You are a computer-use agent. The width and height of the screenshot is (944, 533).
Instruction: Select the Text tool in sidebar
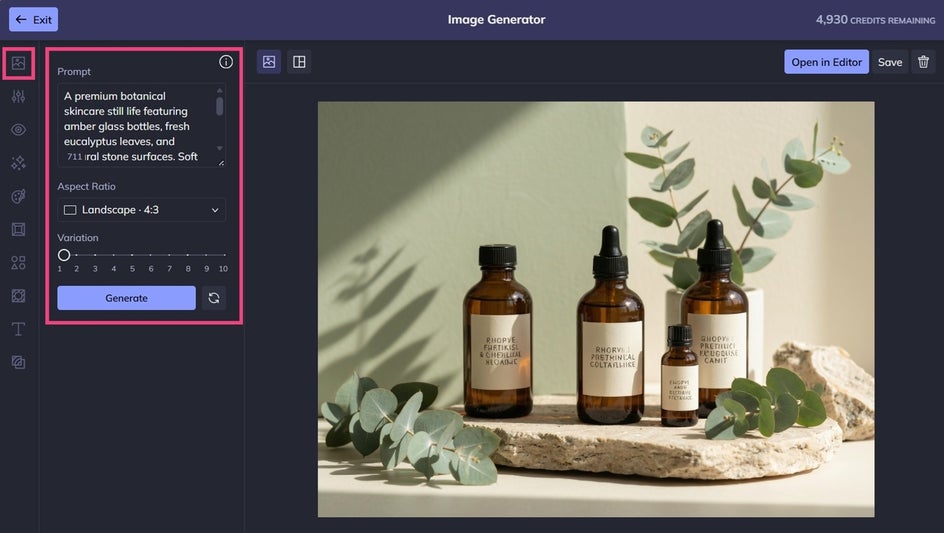[18, 329]
